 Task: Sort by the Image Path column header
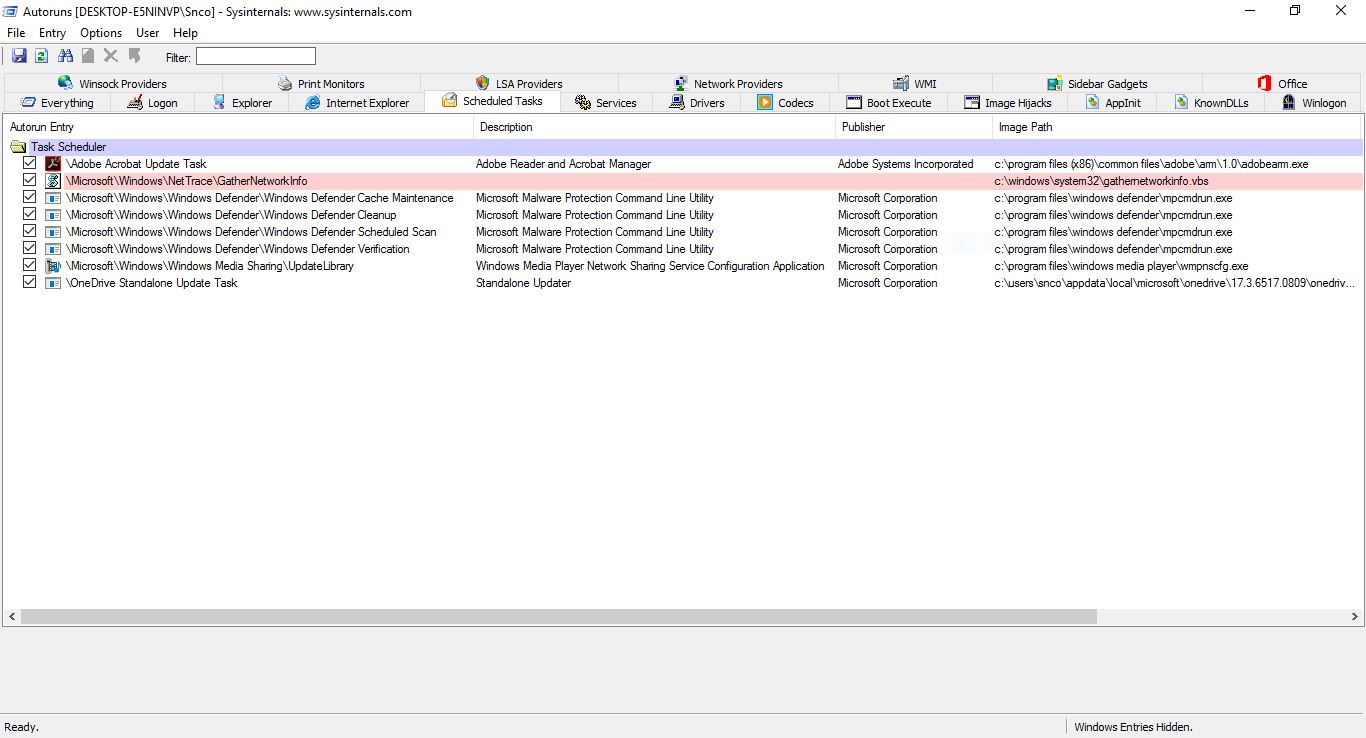pyautogui.click(x=1177, y=127)
